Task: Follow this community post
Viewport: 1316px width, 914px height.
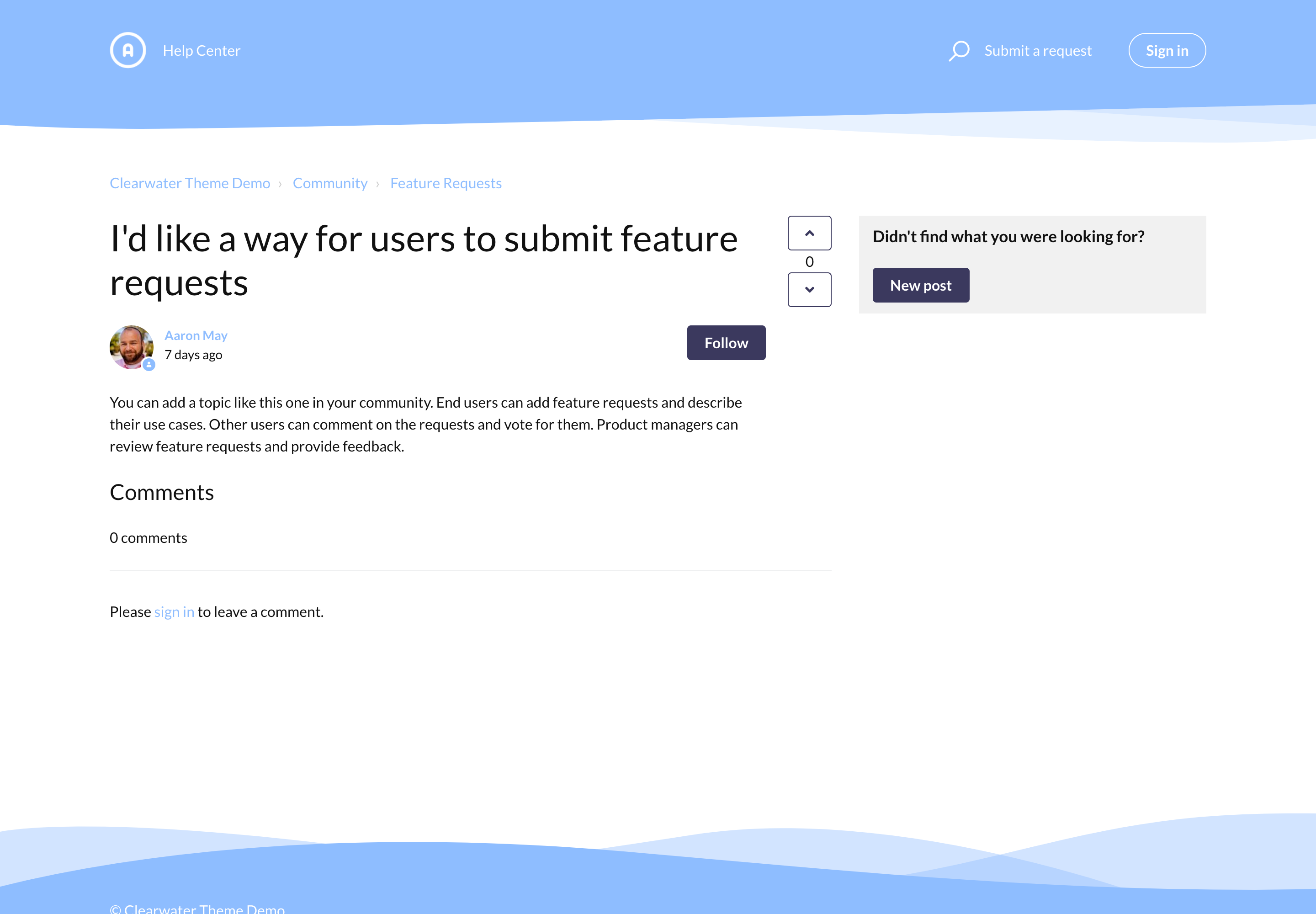Action: [x=726, y=343]
